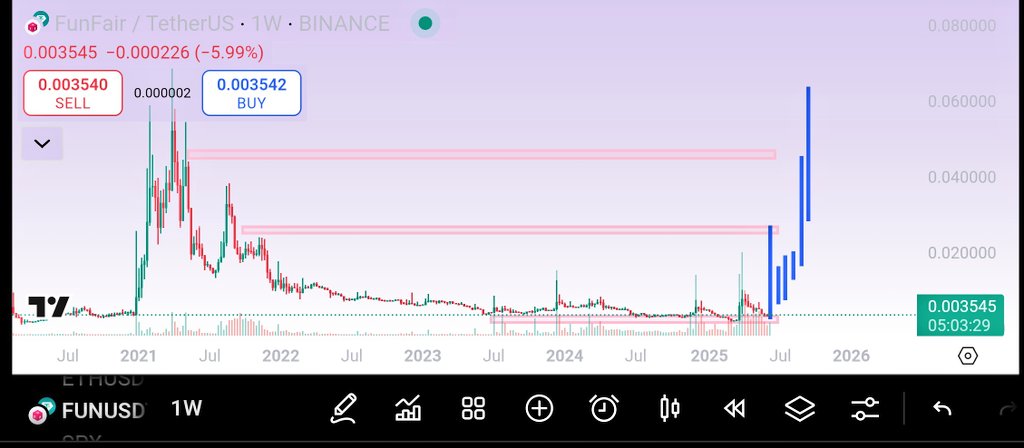Click the middle pink resistance zone
The height and width of the screenshot is (448, 1024).
[509, 230]
